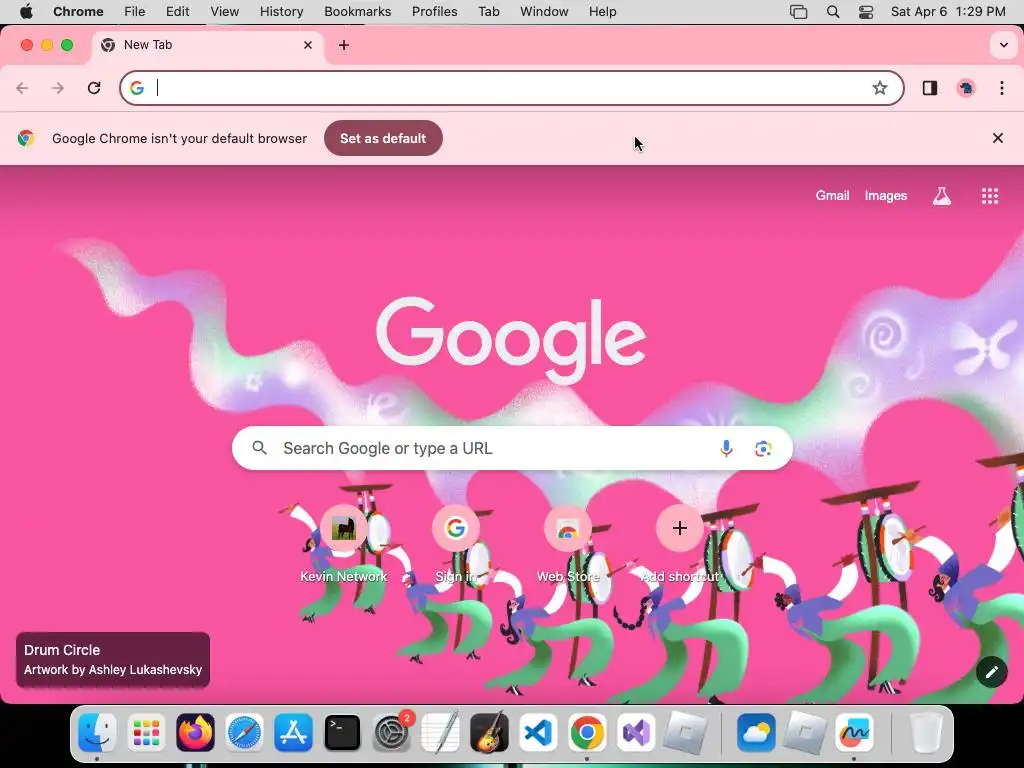1024x768 pixels.
Task: Open Control Center in menu bar
Action: coord(866,12)
